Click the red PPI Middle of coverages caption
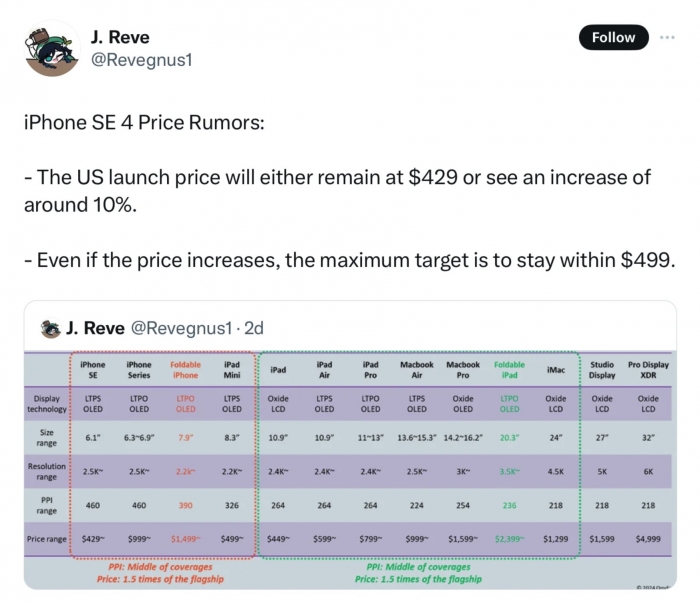 (160, 567)
